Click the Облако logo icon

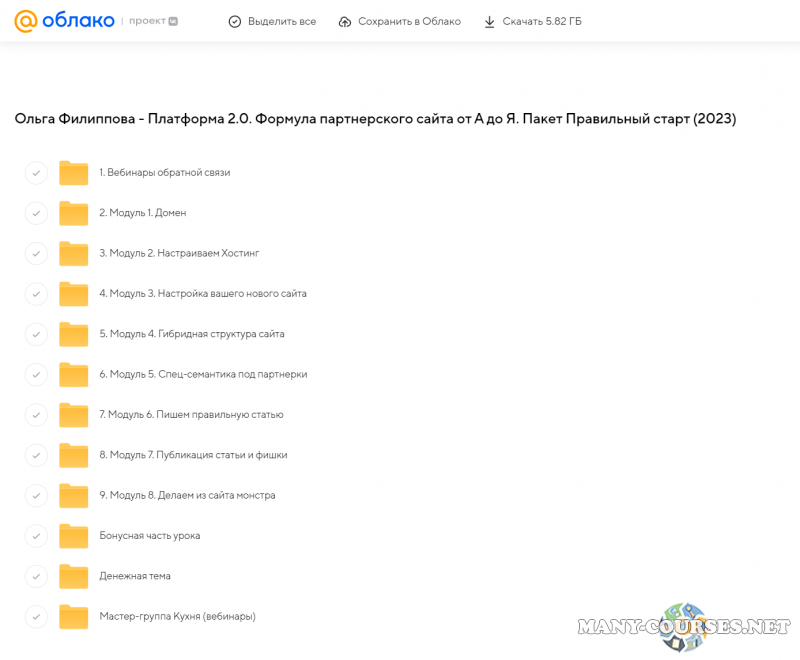tap(26, 21)
